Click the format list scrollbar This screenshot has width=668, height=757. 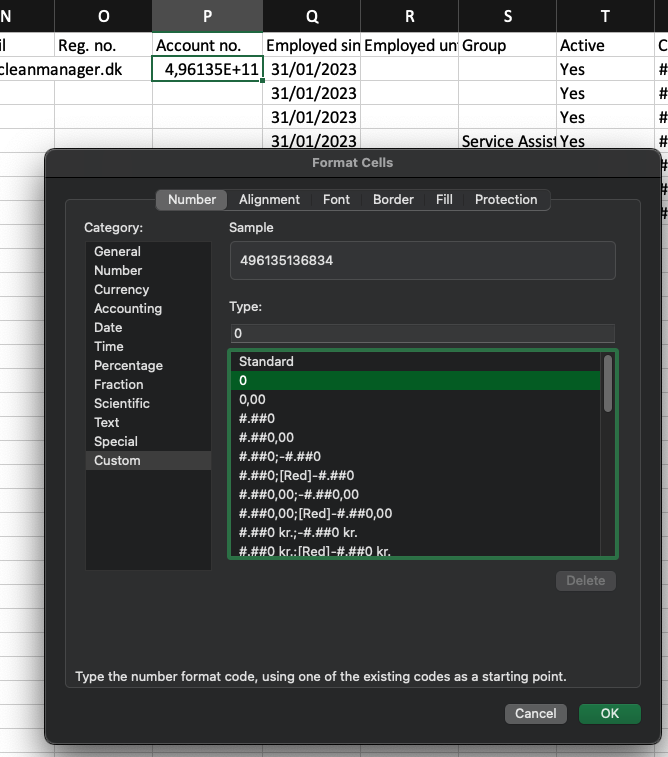point(607,383)
